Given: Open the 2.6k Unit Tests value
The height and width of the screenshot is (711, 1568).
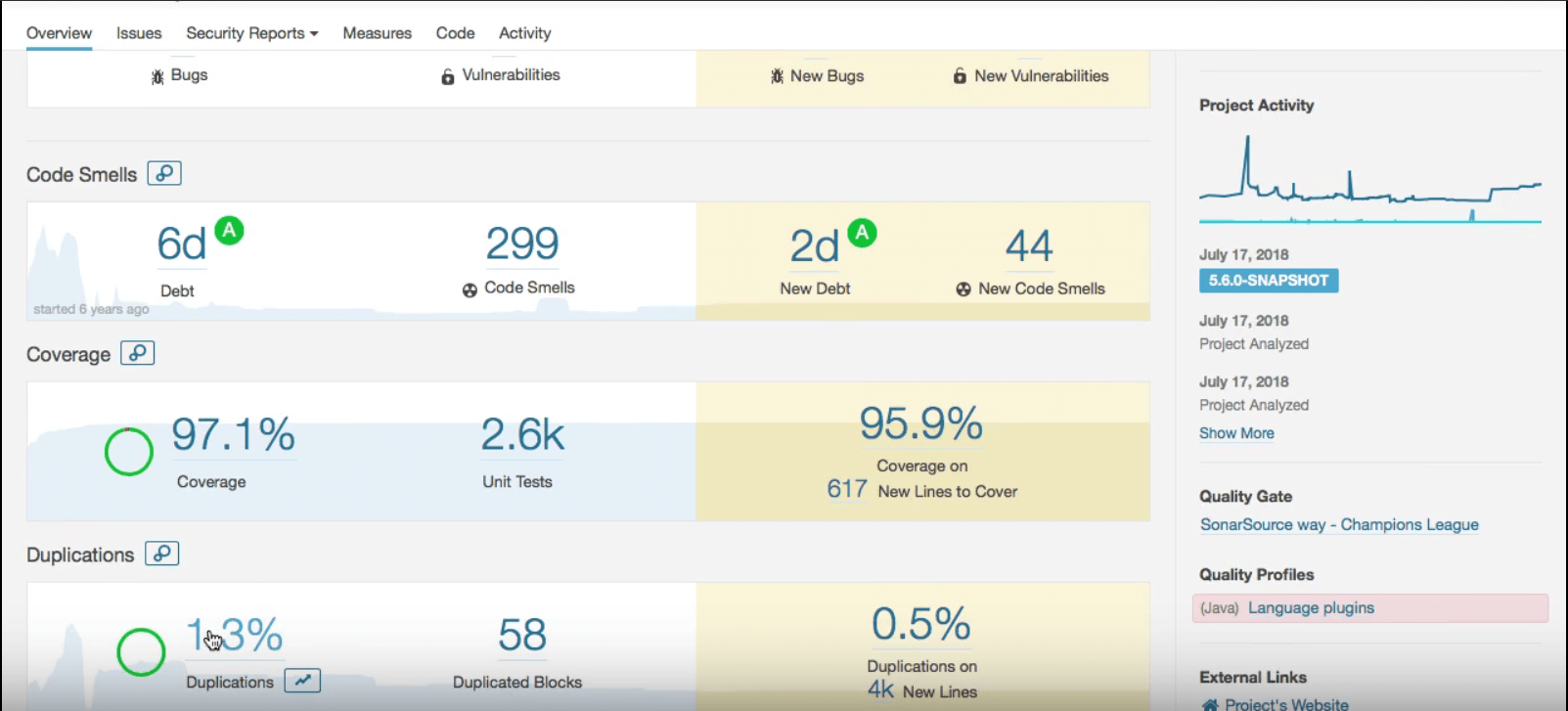Looking at the screenshot, I should click(522, 435).
